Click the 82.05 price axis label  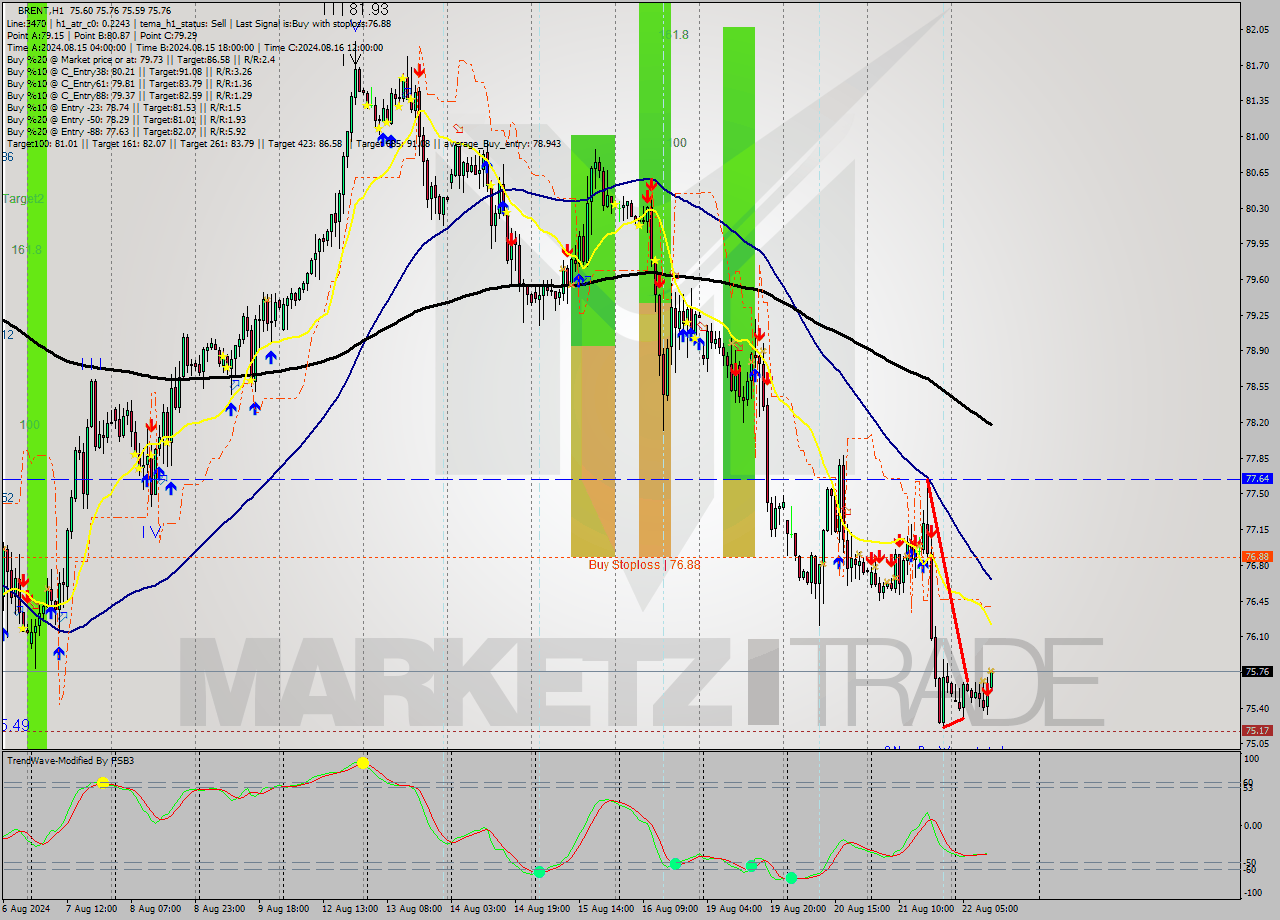pos(1258,29)
